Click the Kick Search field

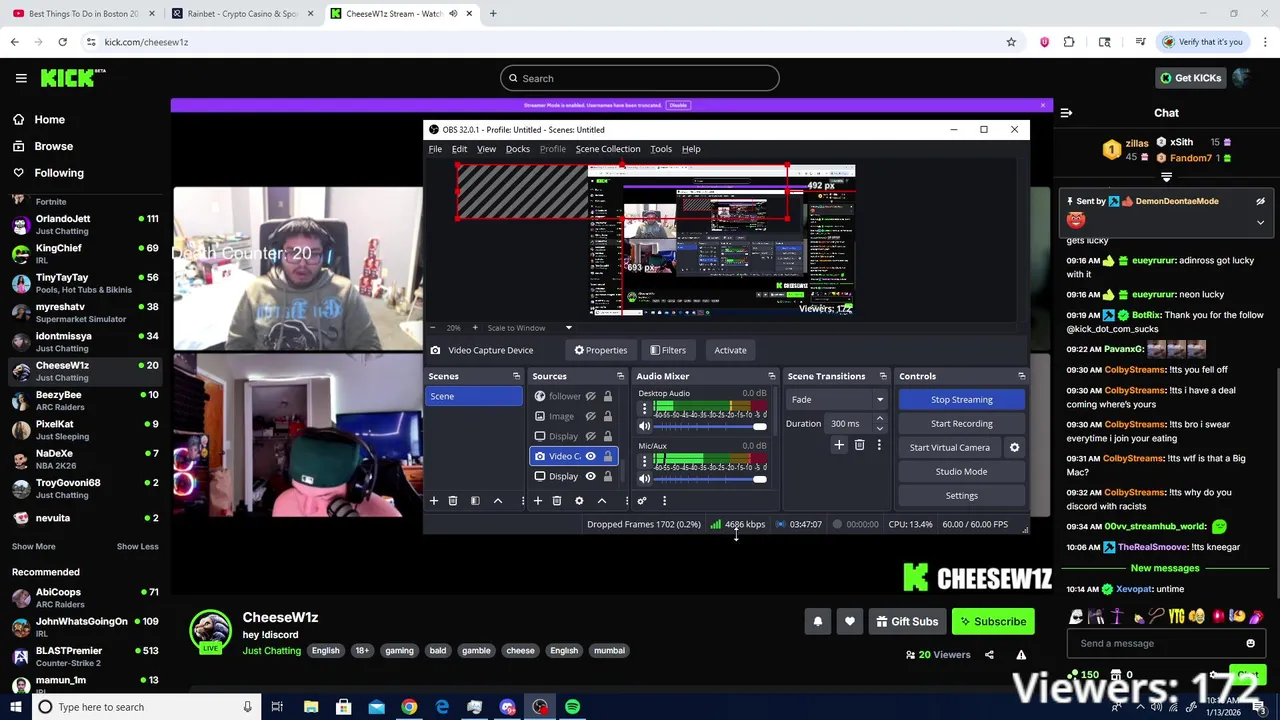pos(640,78)
